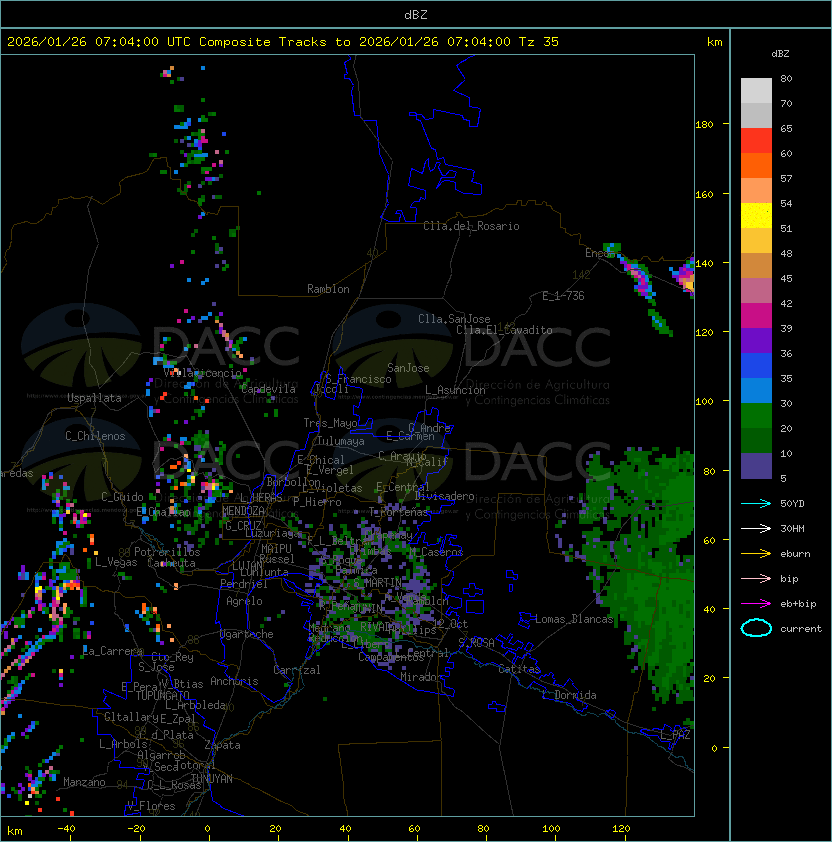
Task: Click the Mirador map label
Action: pos(421,677)
